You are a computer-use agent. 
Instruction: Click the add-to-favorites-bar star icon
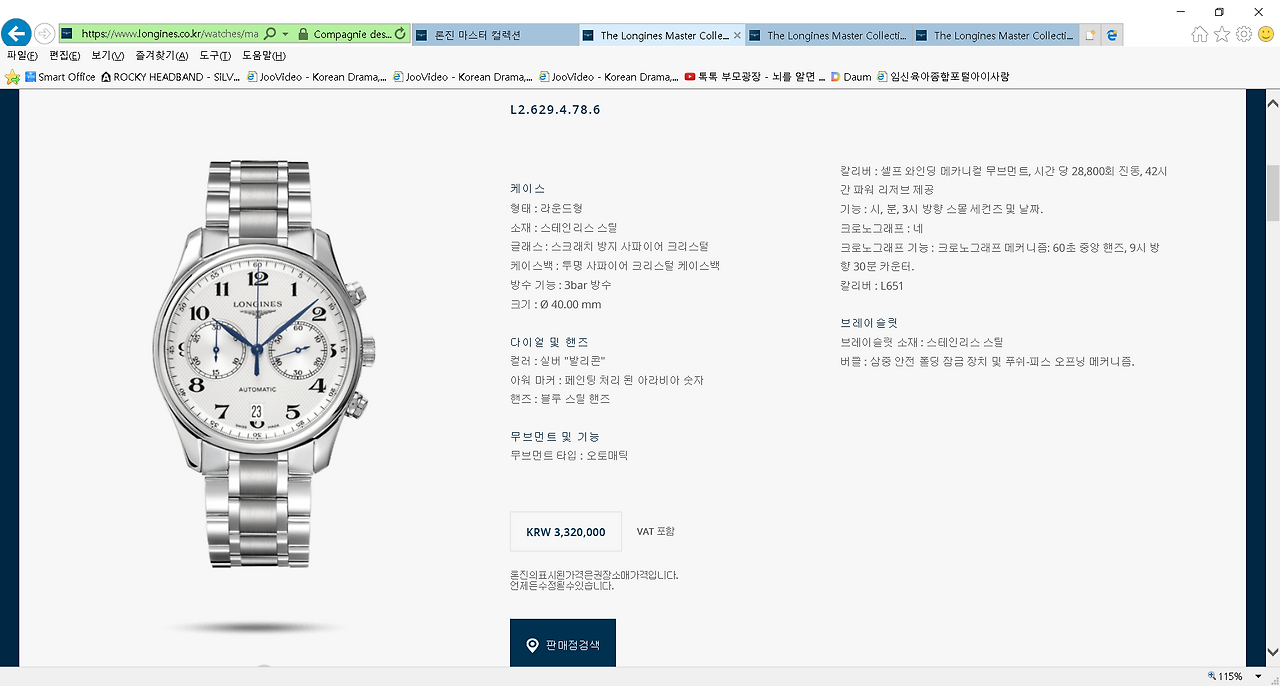pyautogui.click(x=12, y=76)
